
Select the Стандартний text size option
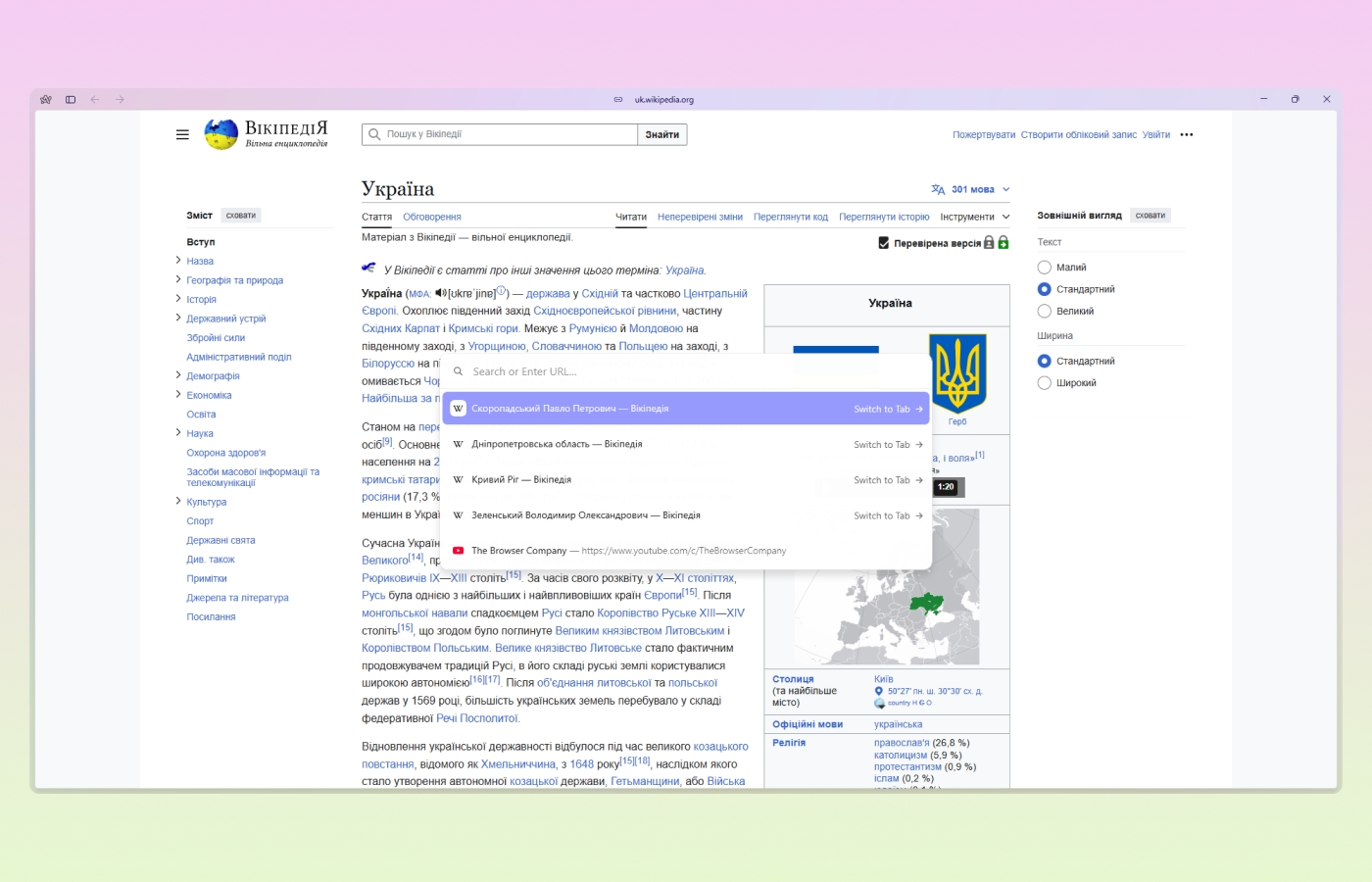(1044, 289)
